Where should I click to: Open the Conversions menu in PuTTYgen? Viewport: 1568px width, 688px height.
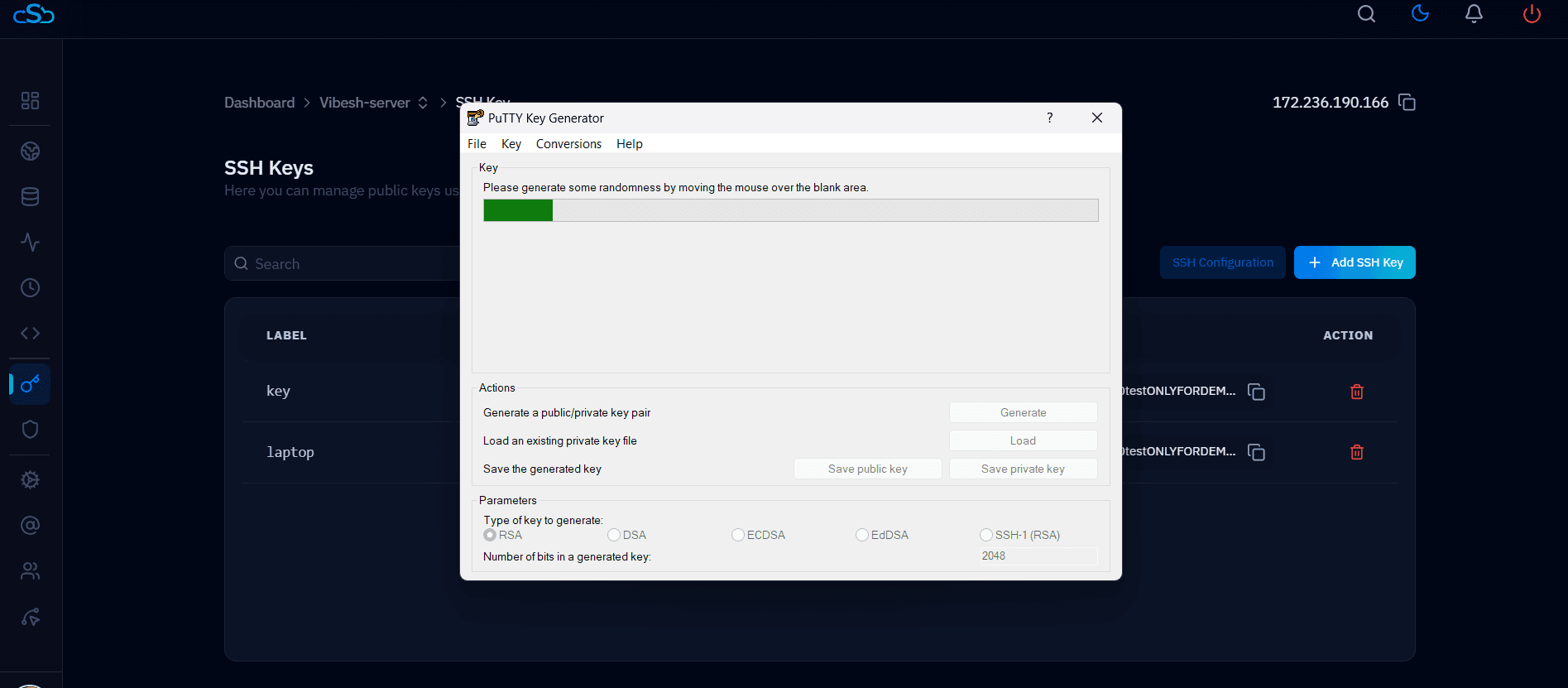point(568,144)
